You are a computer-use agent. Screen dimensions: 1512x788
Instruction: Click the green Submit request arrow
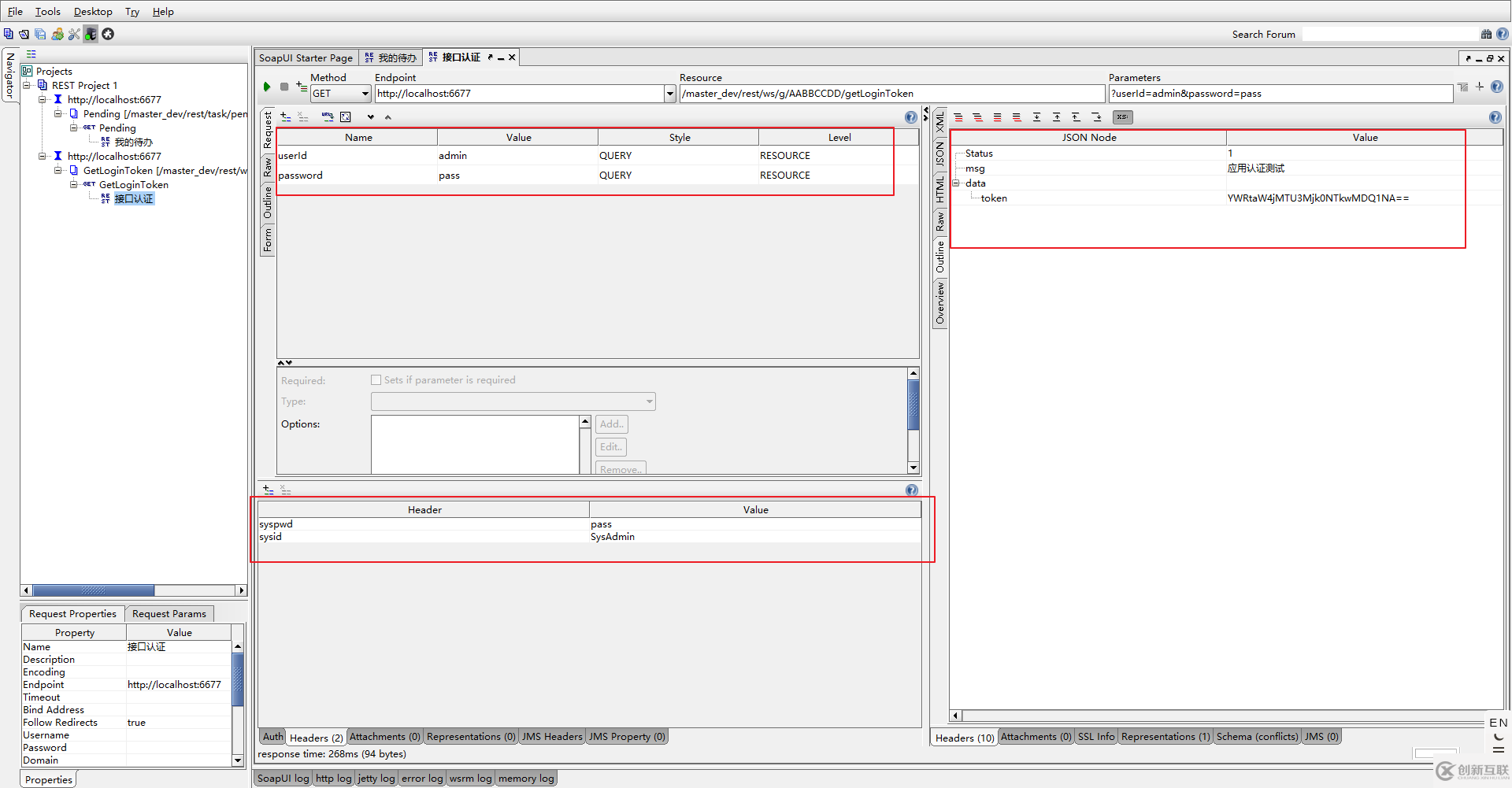point(267,87)
